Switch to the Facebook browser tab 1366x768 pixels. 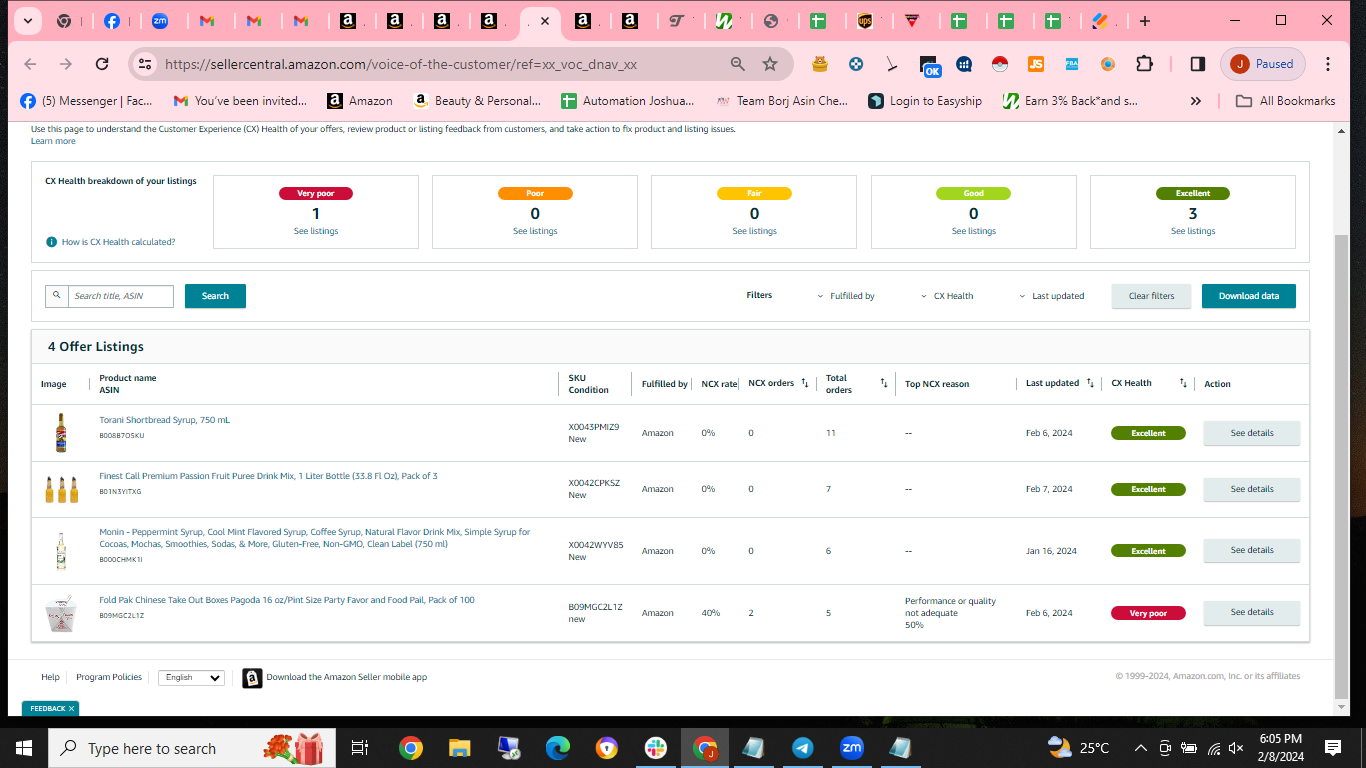click(x=111, y=20)
